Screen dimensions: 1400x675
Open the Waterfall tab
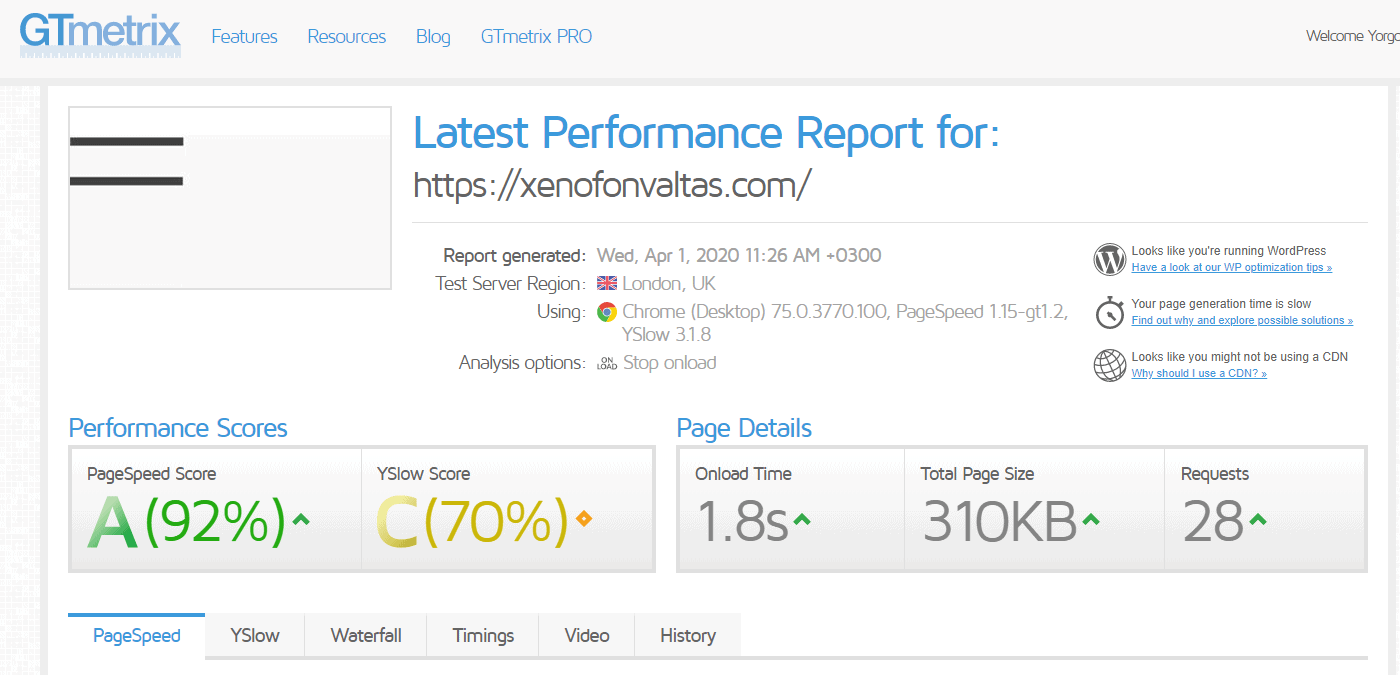pyautogui.click(x=366, y=636)
